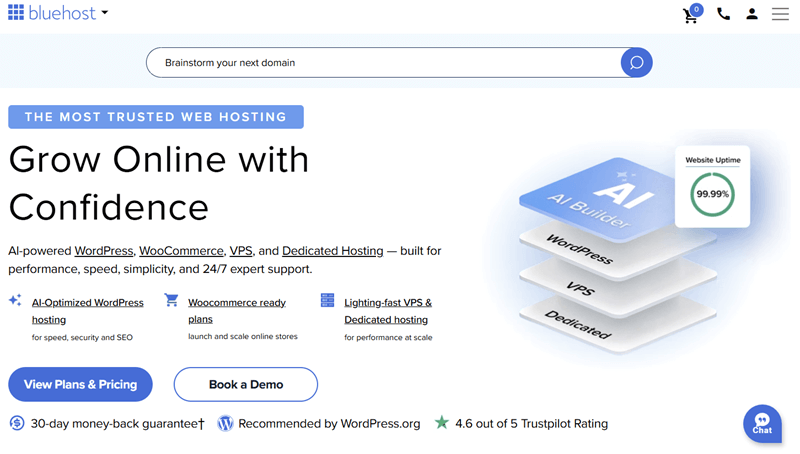Click 'for performance at scale' text
The width and height of the screenshot is (800, 454).
click(388, 337)
